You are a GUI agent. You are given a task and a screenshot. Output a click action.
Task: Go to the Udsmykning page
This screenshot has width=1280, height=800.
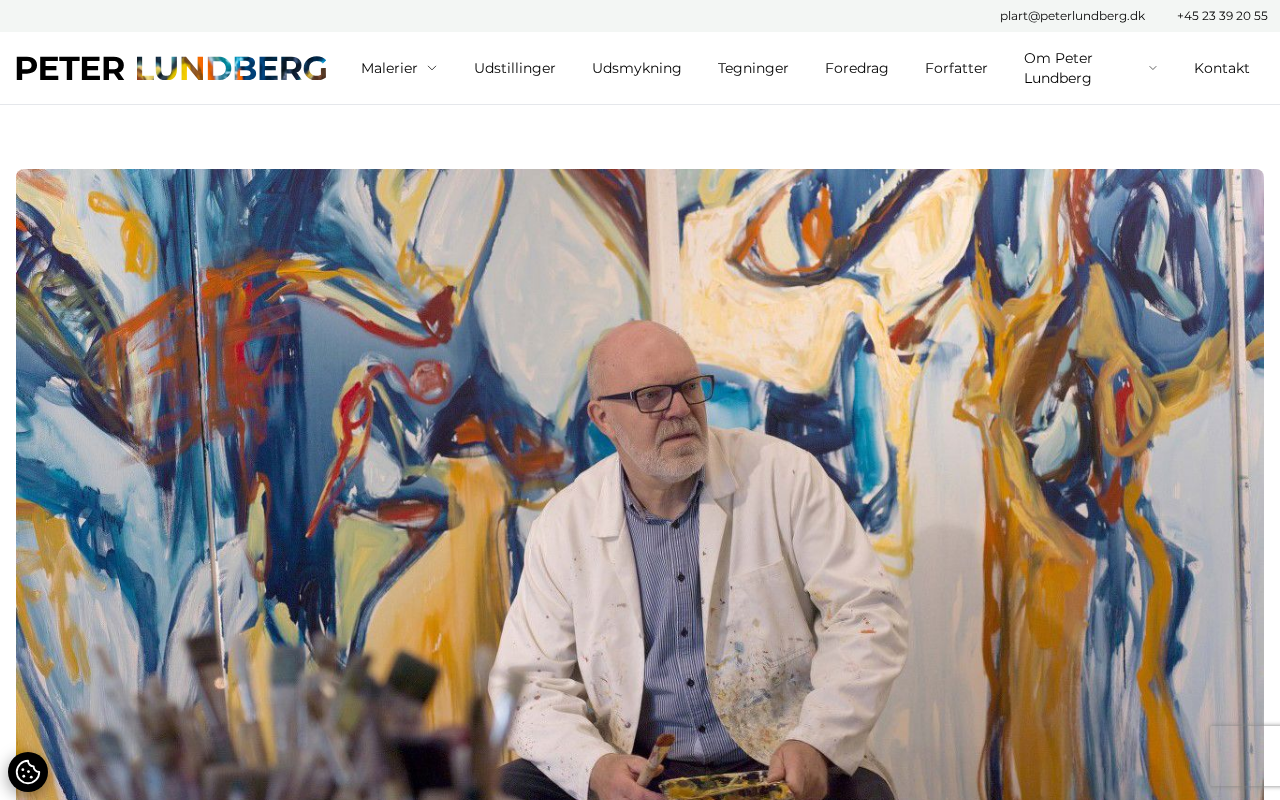click(x=637, y=68)
